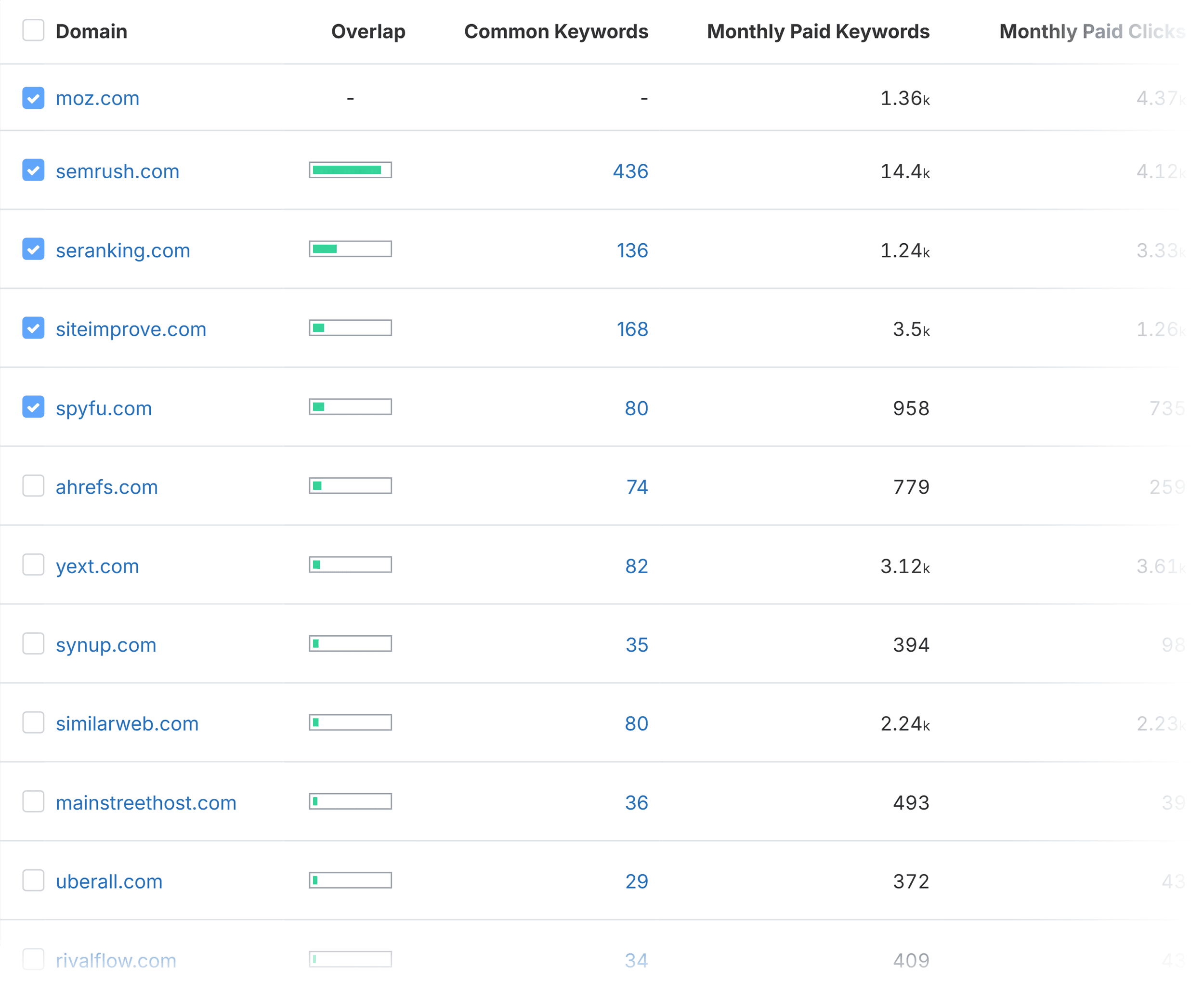
Task: Click the yext.com overlap bar
Action: (350, 564)
